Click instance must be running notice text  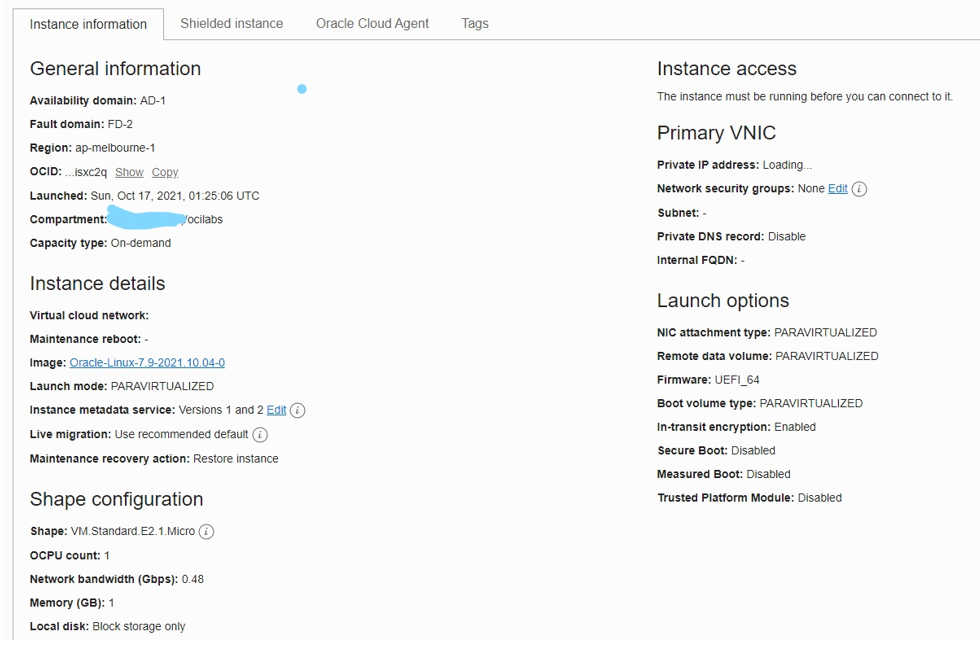[x=805, y=96]
